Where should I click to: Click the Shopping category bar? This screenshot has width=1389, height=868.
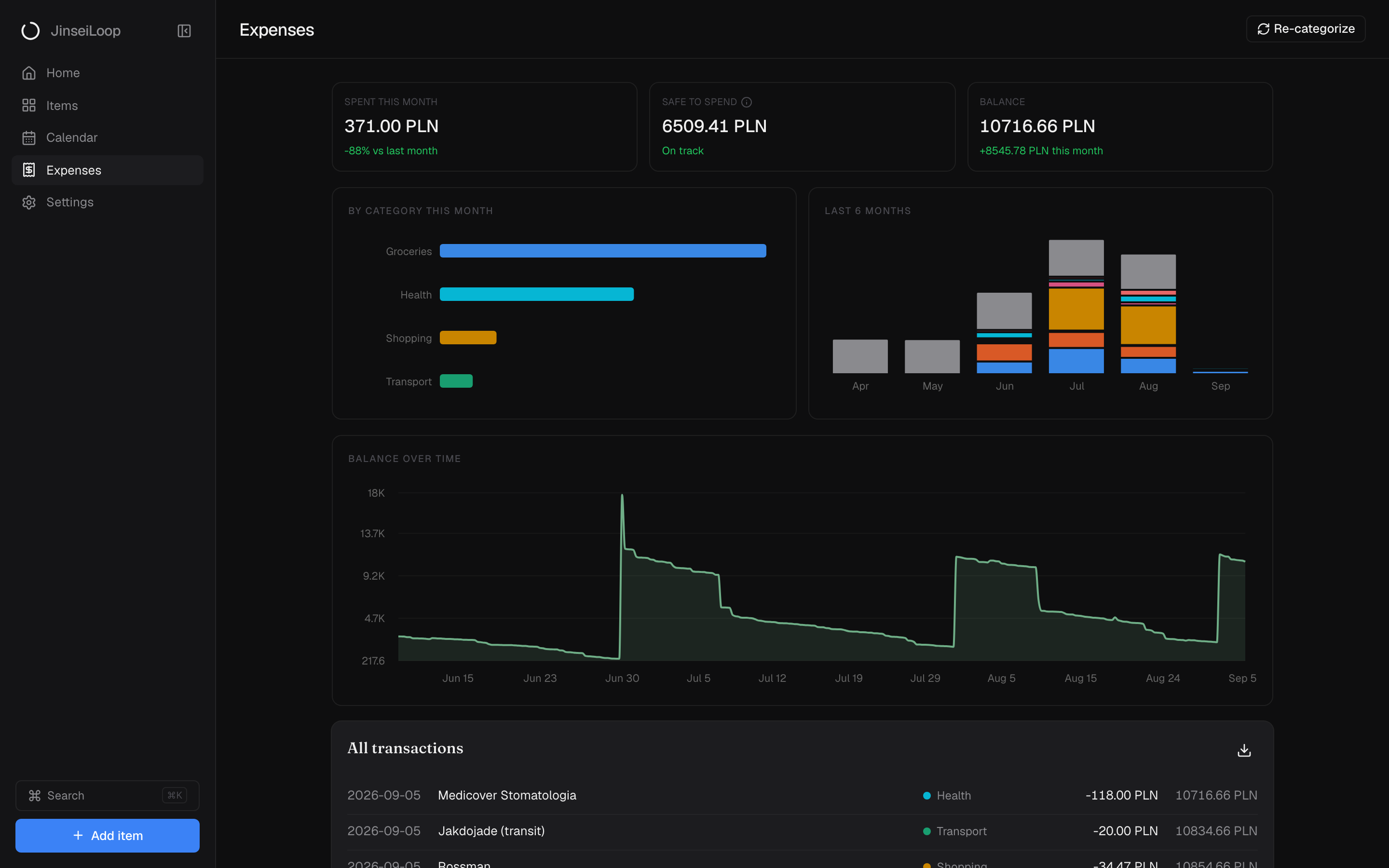pos(468,338)
